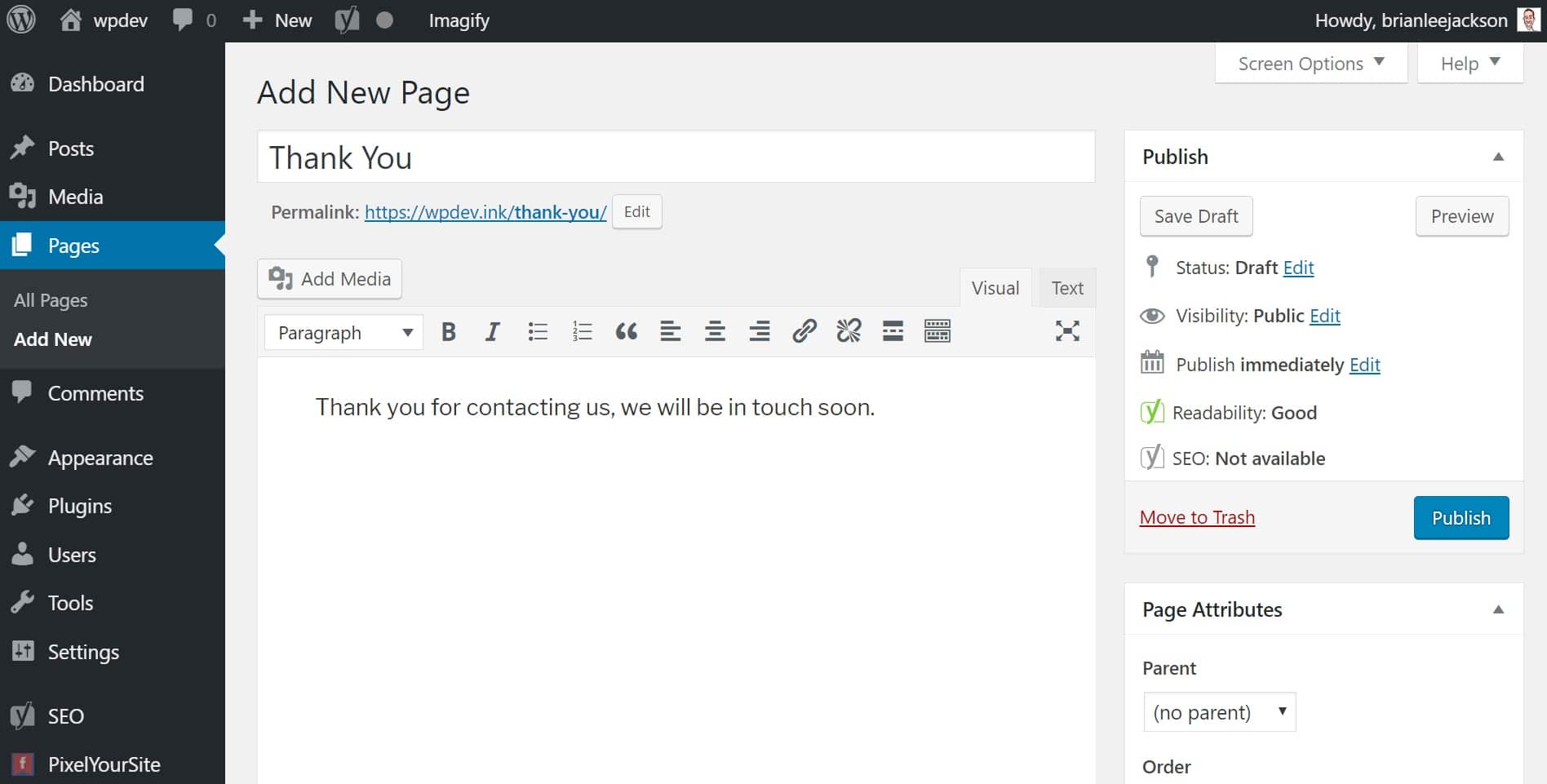Align text center
Viewport: 1547px width, 784px height.
(715, 331)
